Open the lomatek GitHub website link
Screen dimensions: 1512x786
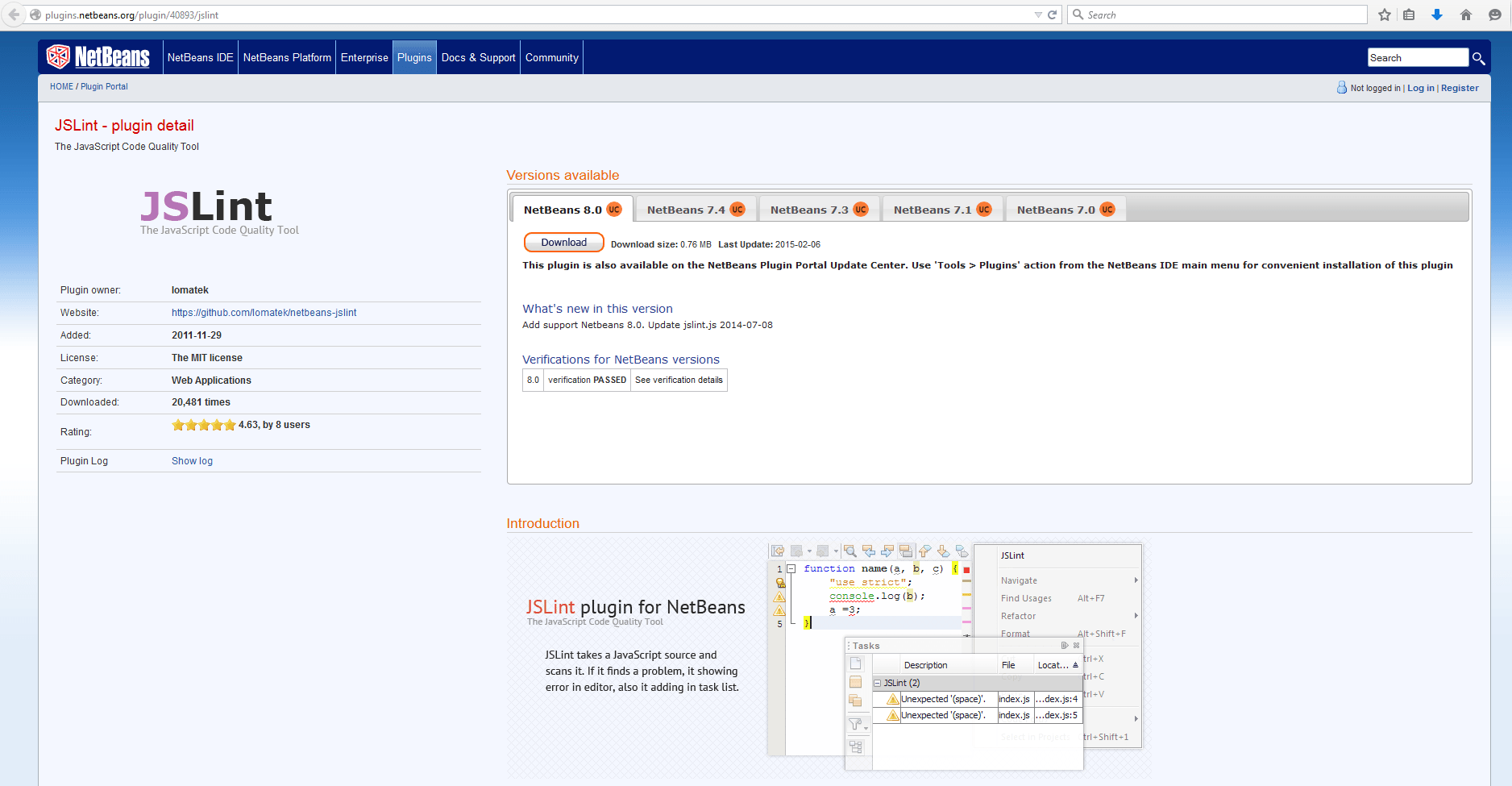[x=264, y=313]
